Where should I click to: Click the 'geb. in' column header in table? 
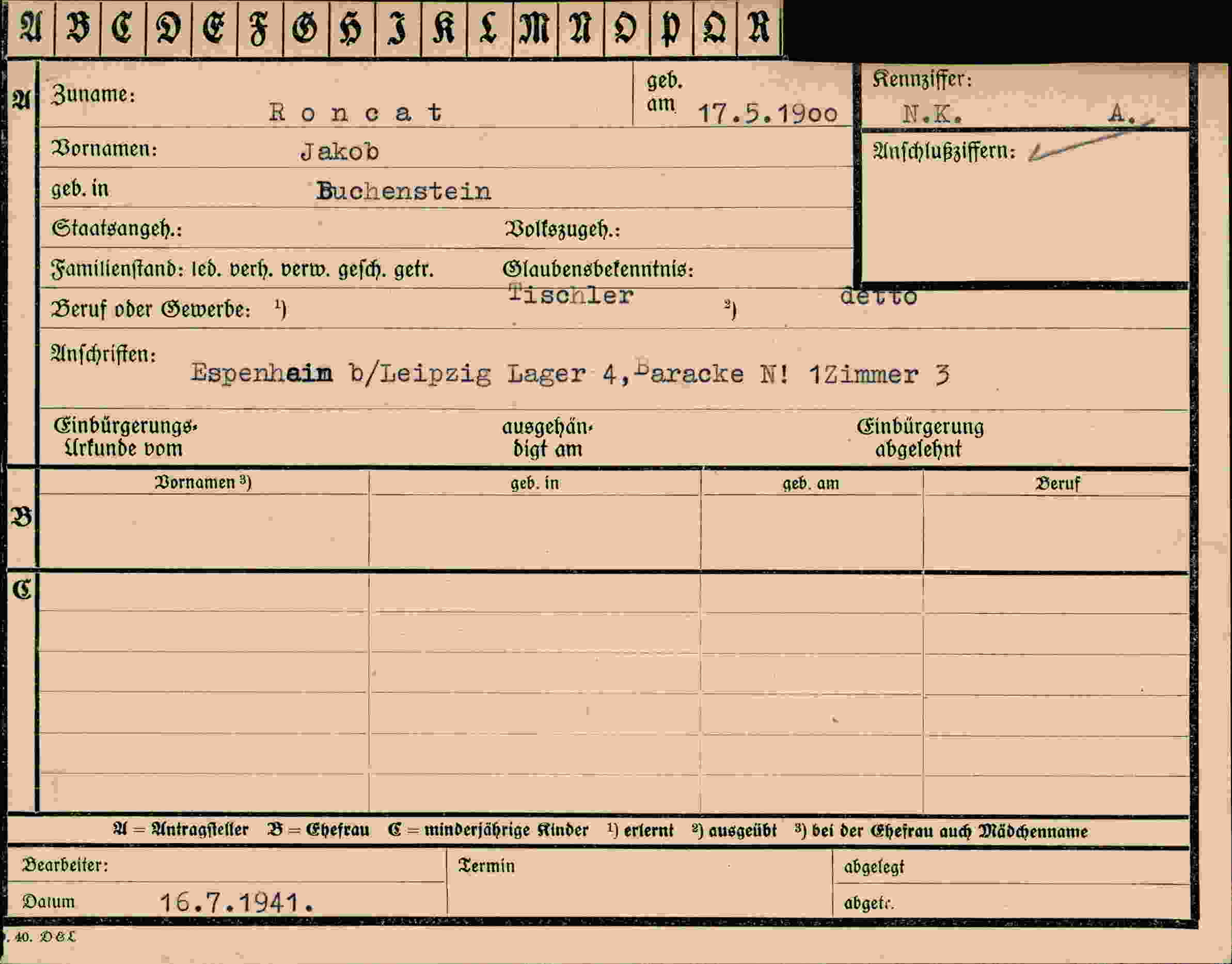(x=534, y=484)
